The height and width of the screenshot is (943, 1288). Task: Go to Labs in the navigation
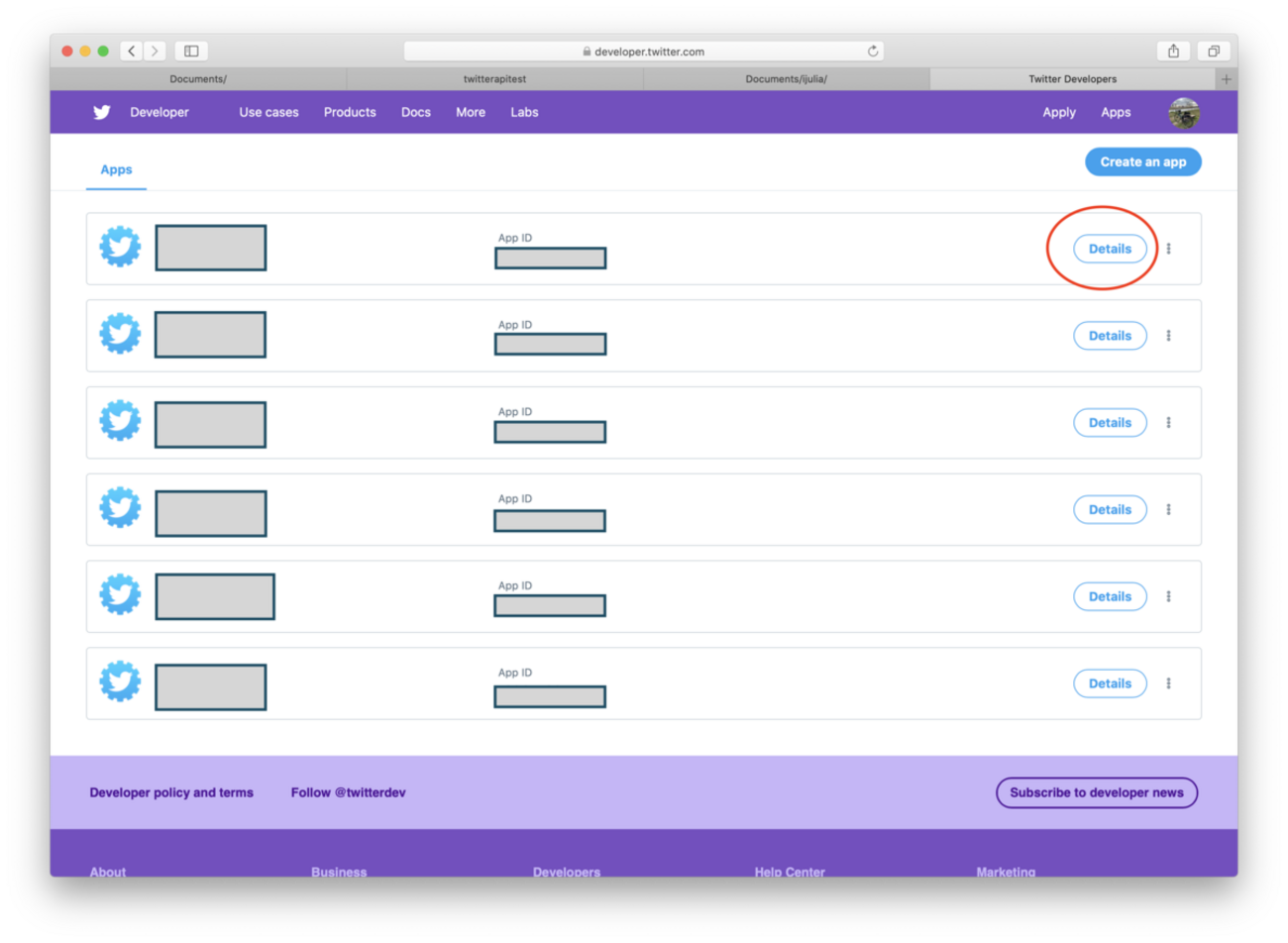524,112
